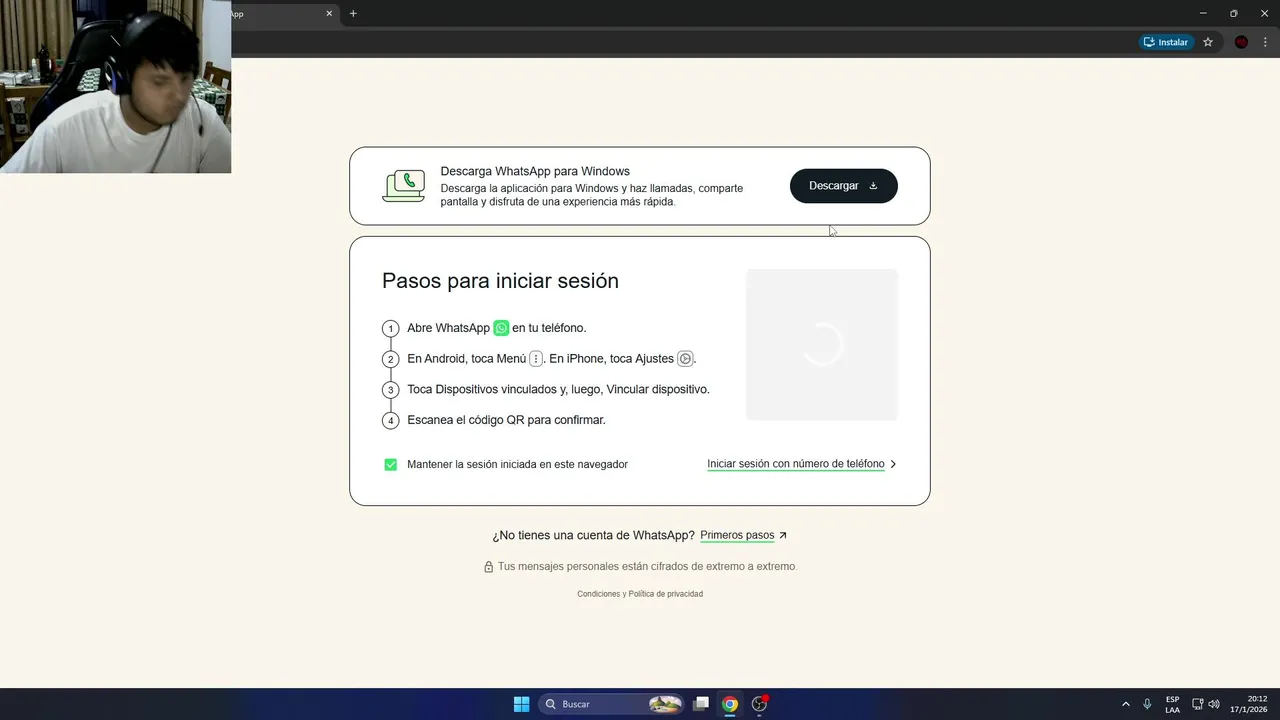Image resolution: width=1280 pixels, height=720 pixels.
Task: Click the title Descarga WhatsApp para Windows
Action: (x=535, y=171)
